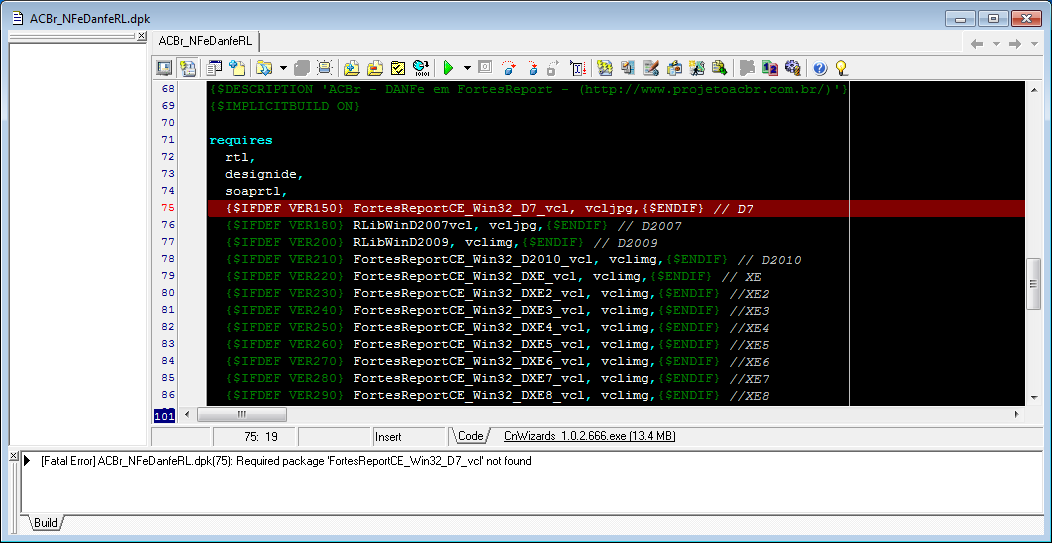Click the horizontal scrollbar thumb
The height and width of the screenshot is (546, 1052).
click(242, 415)
